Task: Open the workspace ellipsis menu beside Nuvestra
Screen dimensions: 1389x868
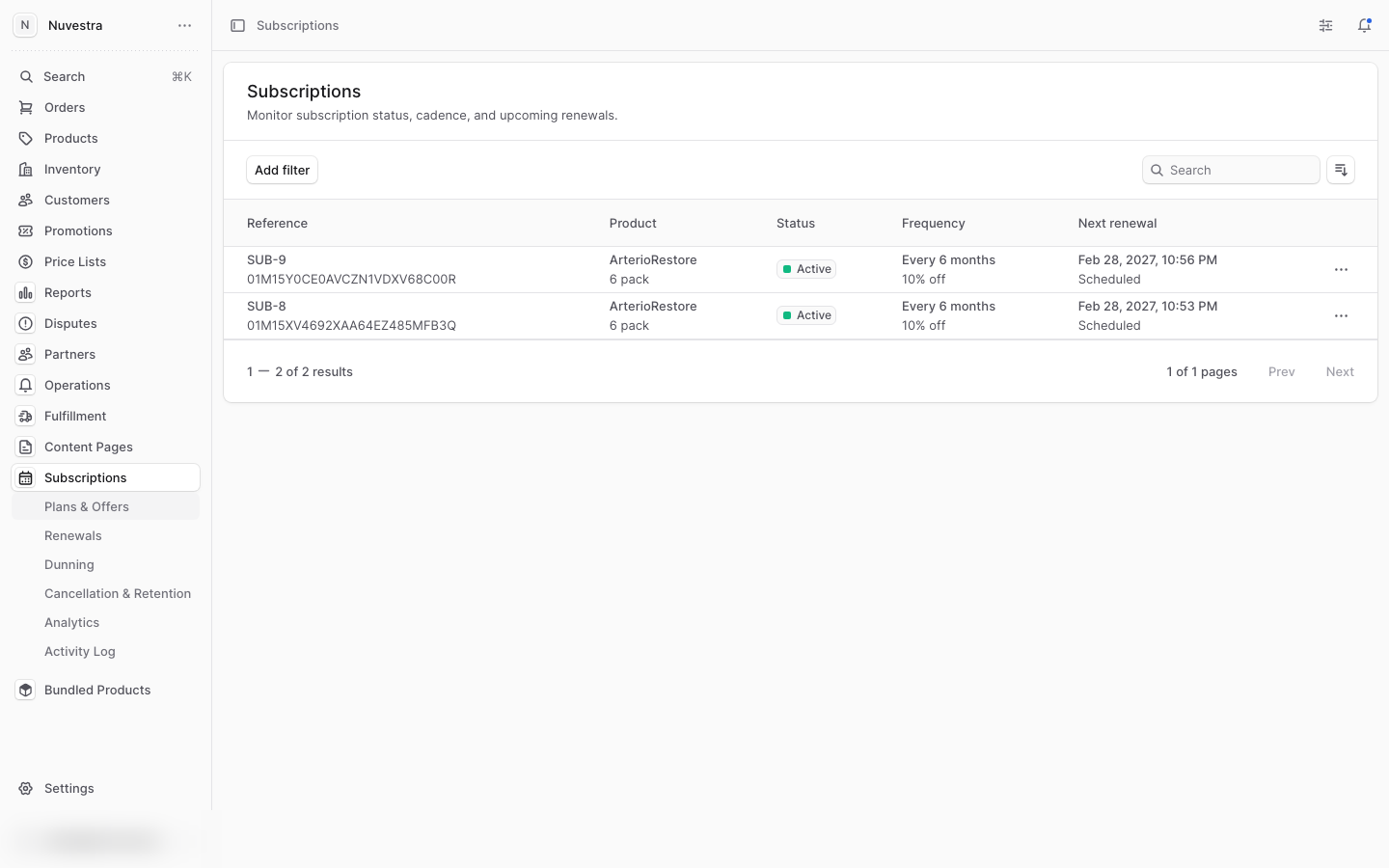Action: coord(184,25)
